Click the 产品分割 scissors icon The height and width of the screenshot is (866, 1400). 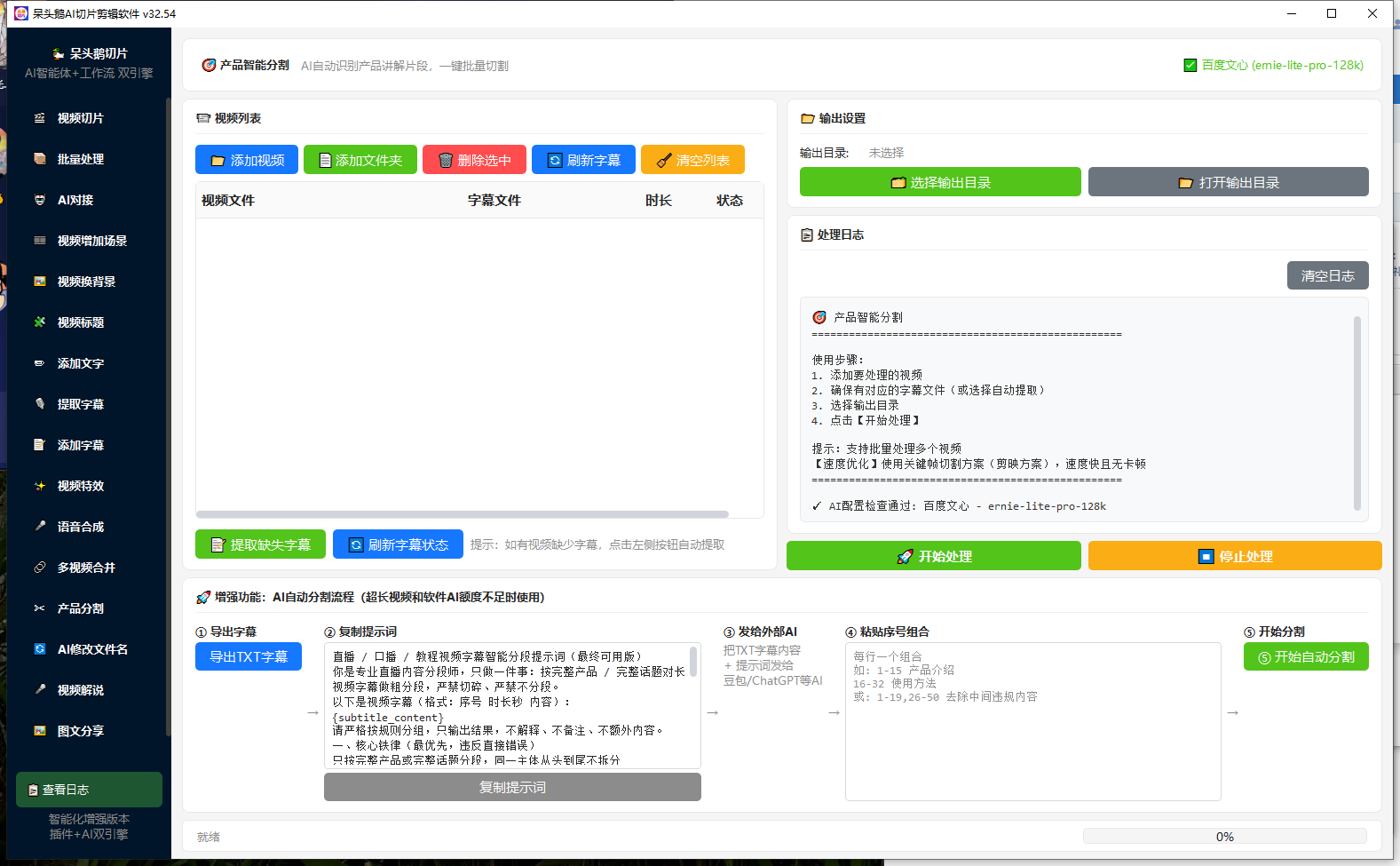(39, 608)
